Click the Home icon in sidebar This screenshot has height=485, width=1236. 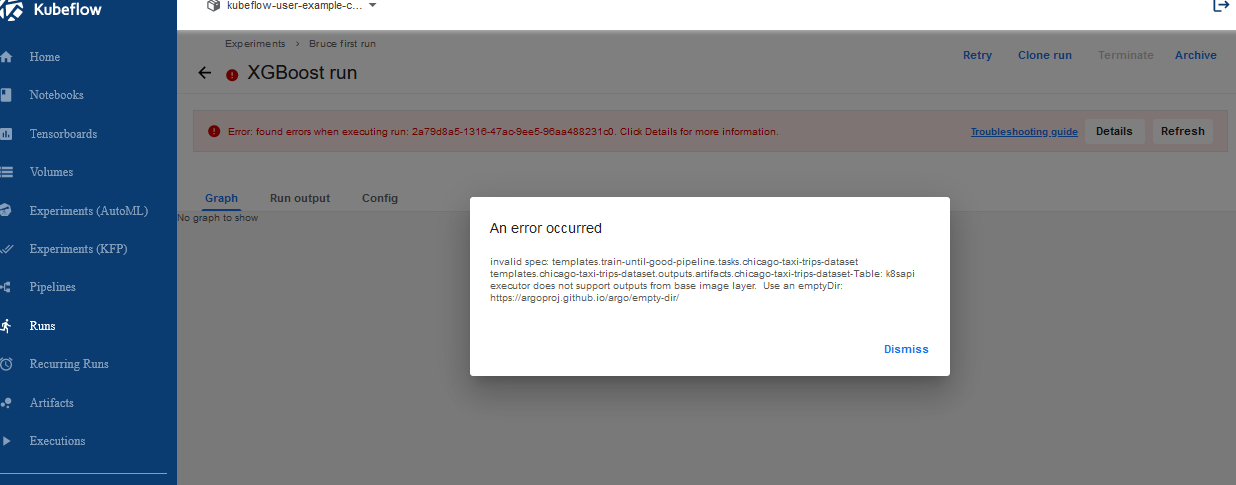tap(5, 57)
